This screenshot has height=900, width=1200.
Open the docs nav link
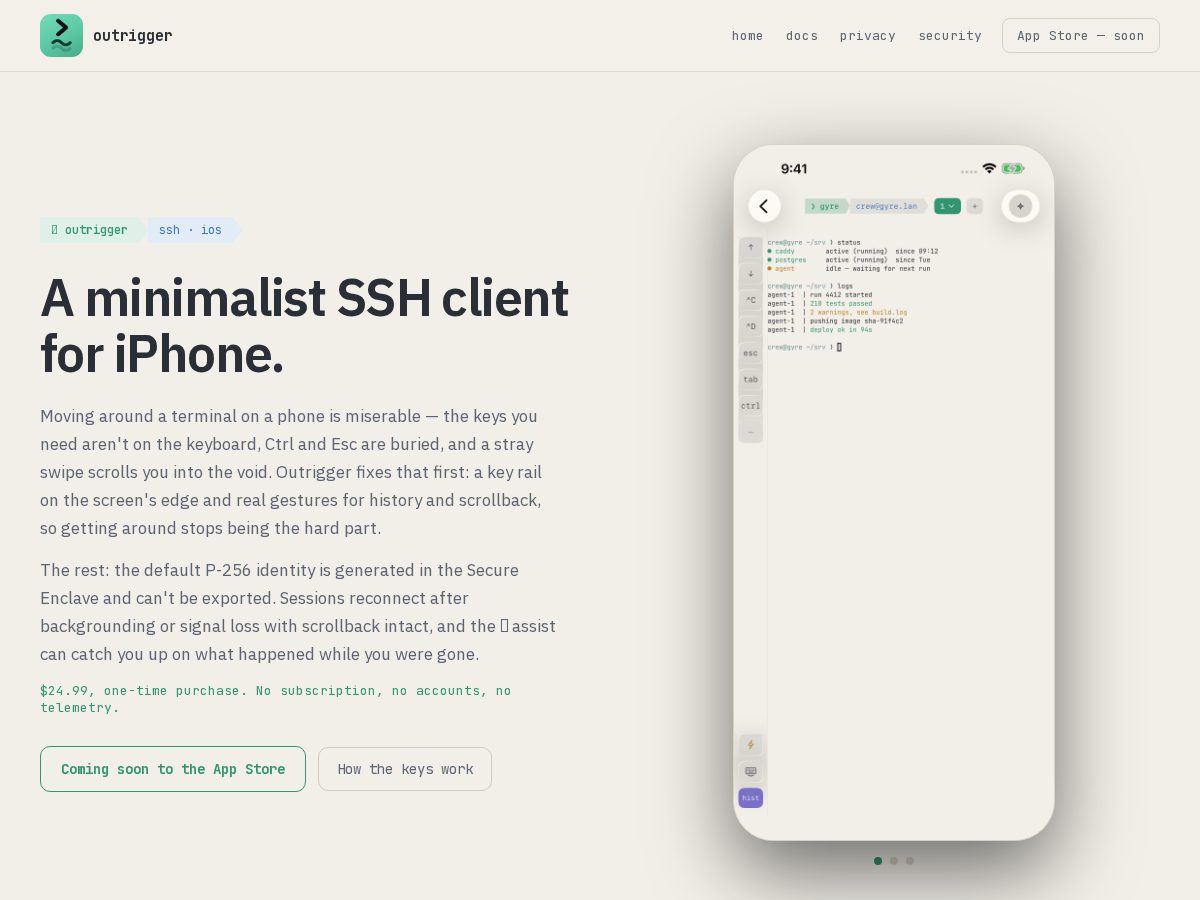coord(802,35)
